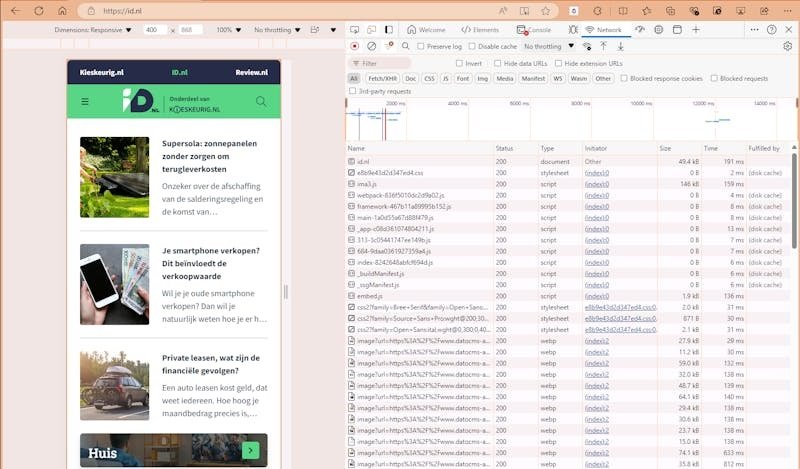This screenshot has height=469, width=800.
Task: Open the Application panel icon tab
Action: click(677, 30)
